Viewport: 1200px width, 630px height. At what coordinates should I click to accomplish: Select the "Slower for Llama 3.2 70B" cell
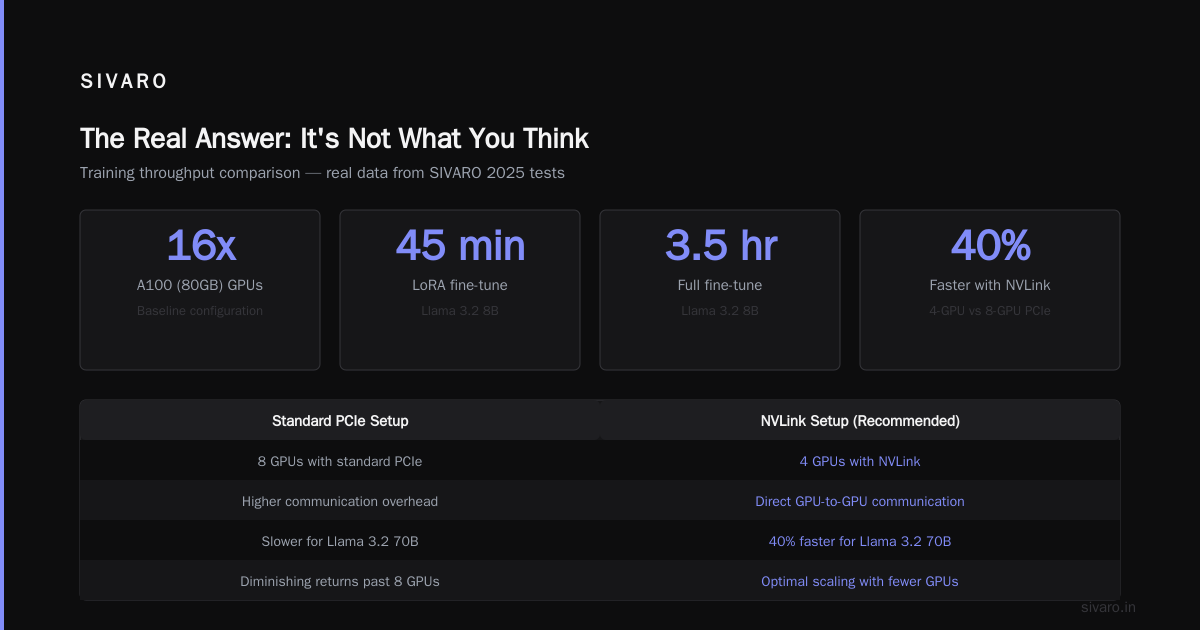[x=340, y=541]
